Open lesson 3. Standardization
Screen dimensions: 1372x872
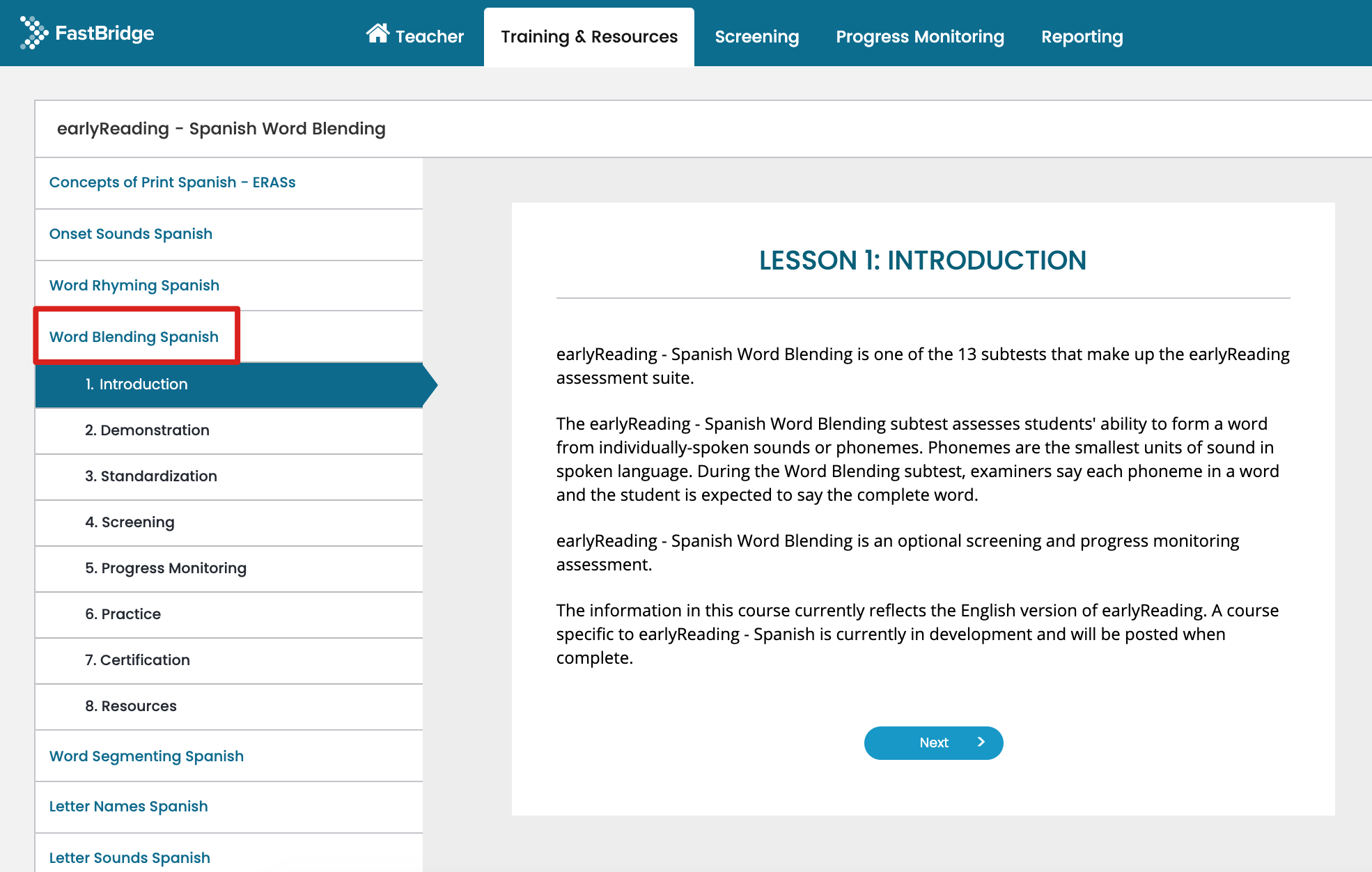pos(228,476)
